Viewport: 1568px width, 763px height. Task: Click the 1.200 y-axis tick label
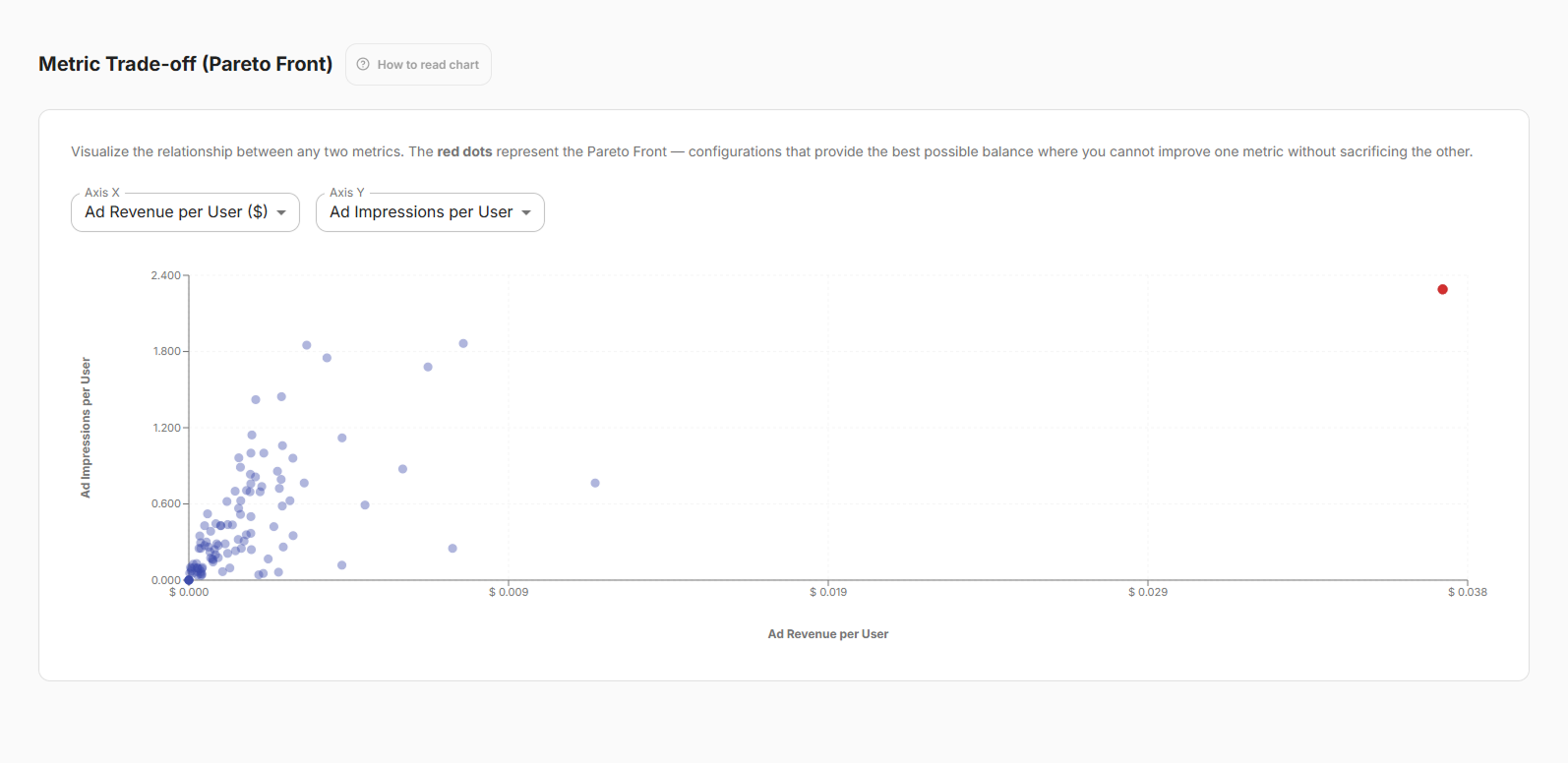point(166,428)
